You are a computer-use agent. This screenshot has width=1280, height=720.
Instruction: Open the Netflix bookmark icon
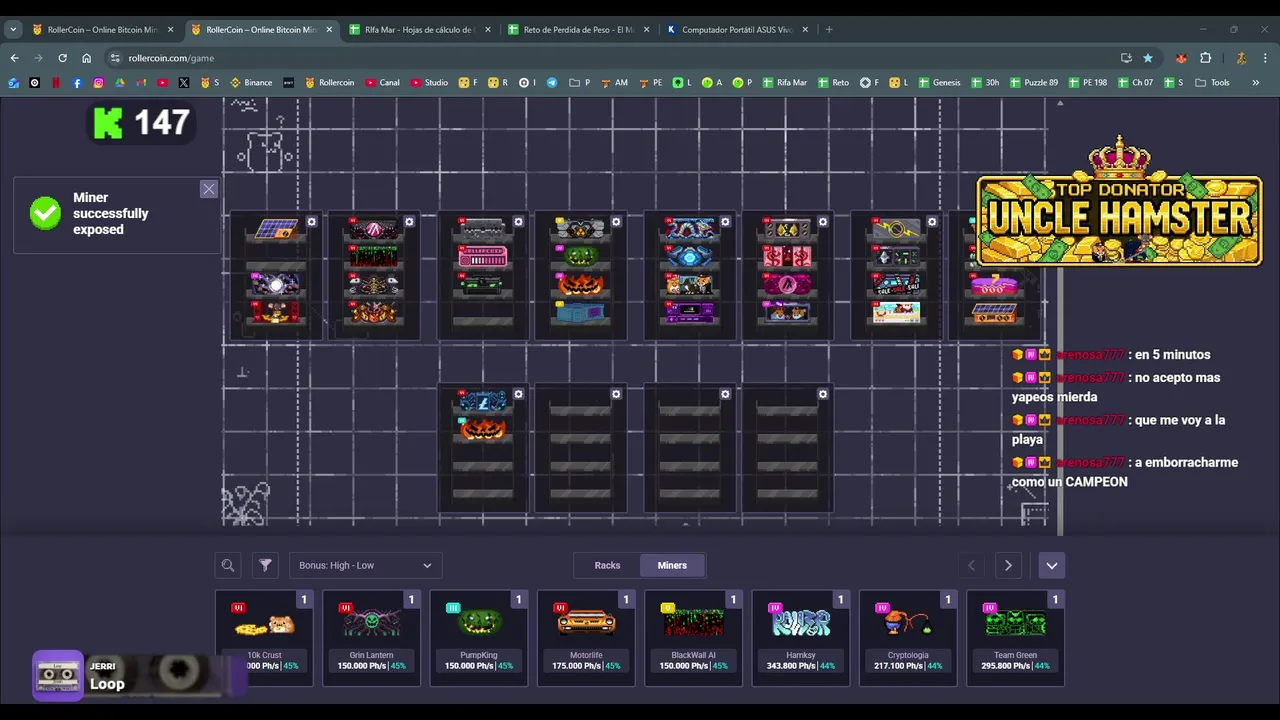point(56,82)
